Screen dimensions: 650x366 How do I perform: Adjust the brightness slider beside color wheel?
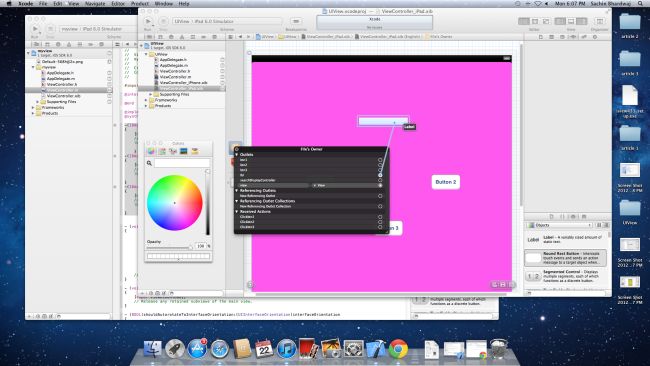(208, 202)
